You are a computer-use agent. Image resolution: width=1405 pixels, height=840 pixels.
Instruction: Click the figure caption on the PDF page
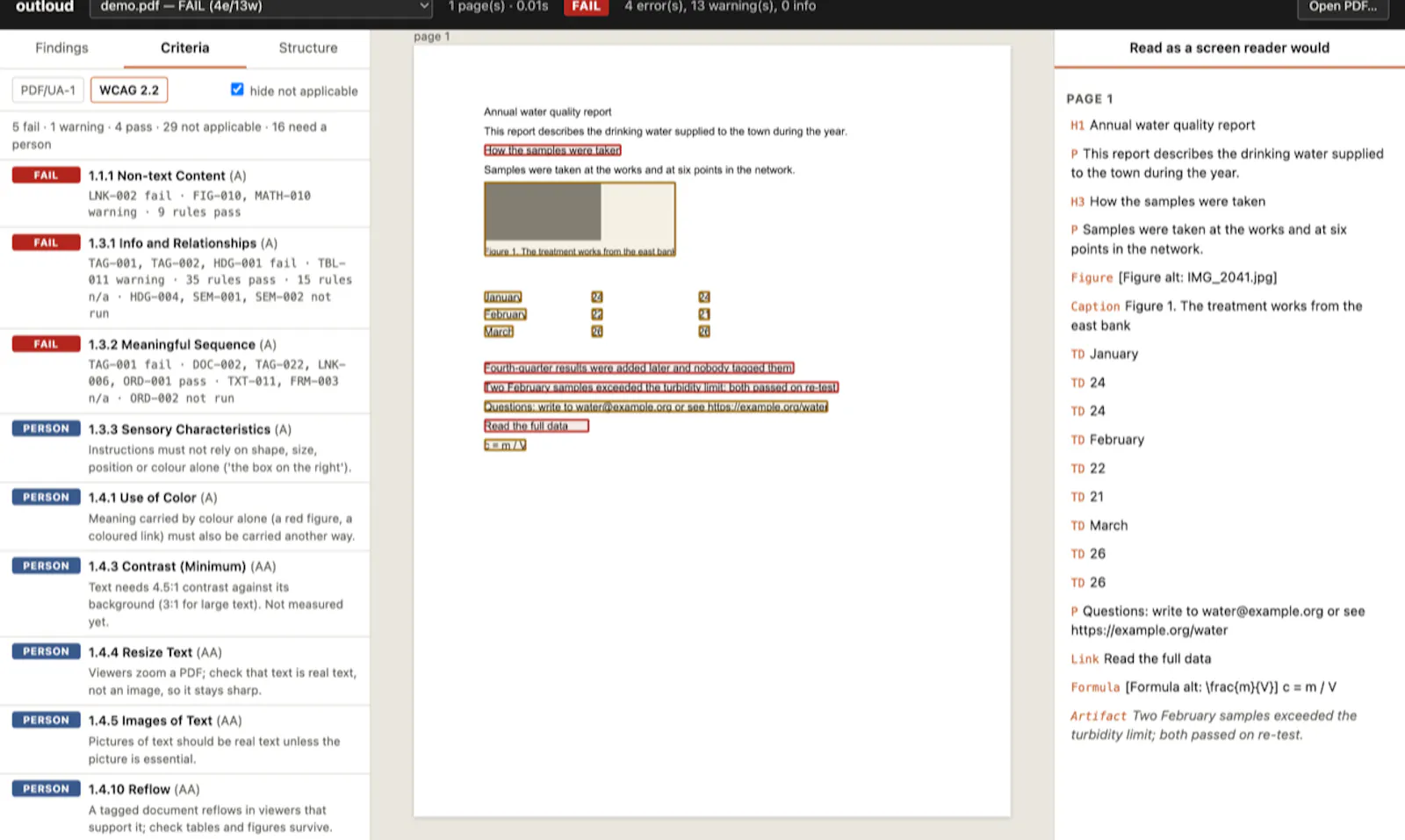580,251
